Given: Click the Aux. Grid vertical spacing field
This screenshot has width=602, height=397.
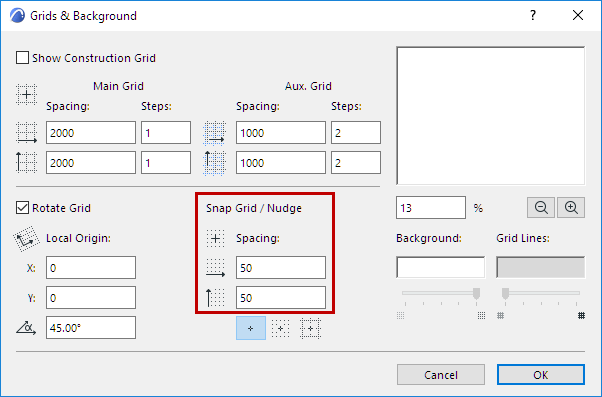Looking at the screenshot, I should (x=281, y=162).
